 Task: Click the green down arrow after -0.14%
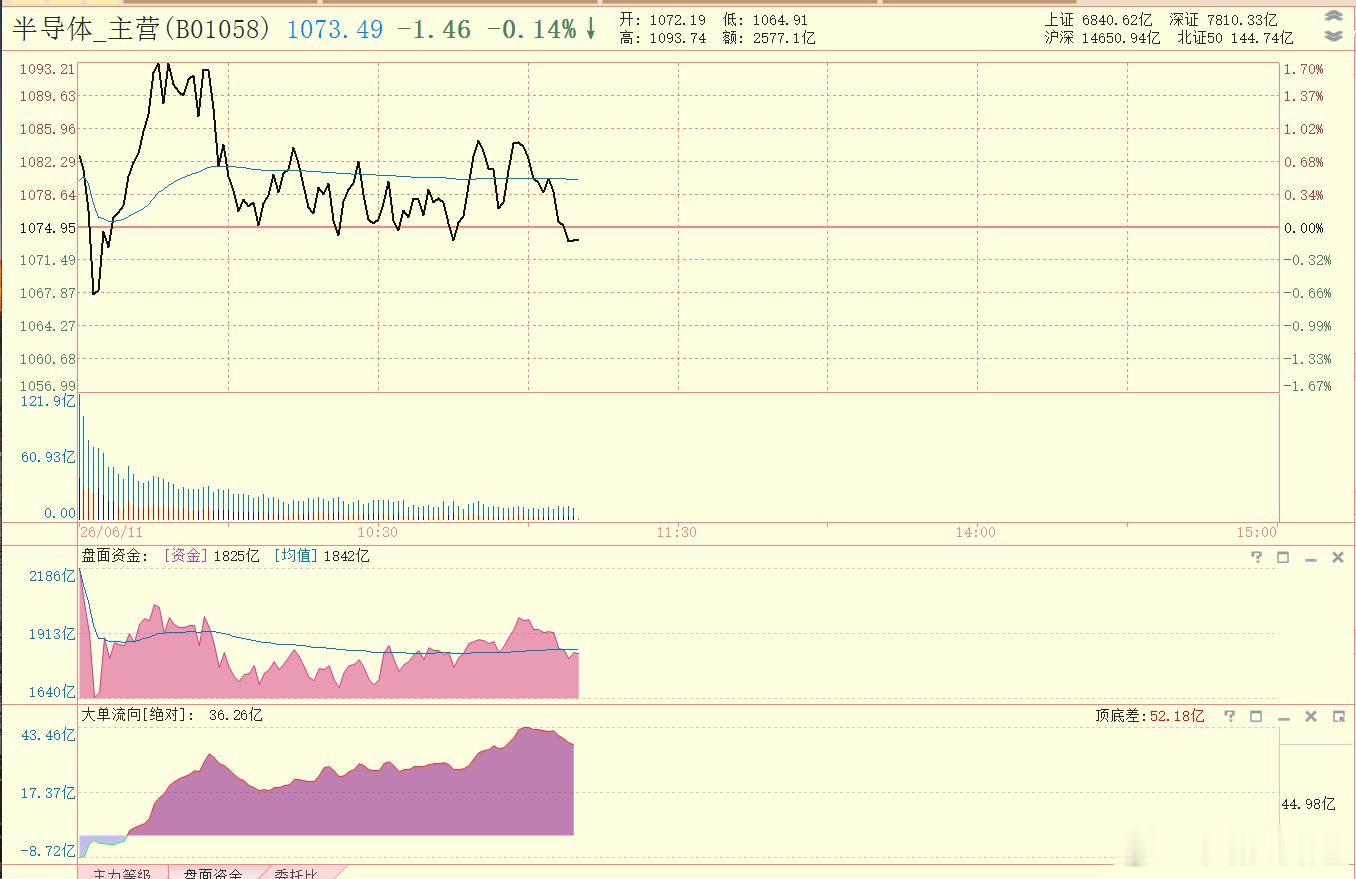tap(591, 29)
